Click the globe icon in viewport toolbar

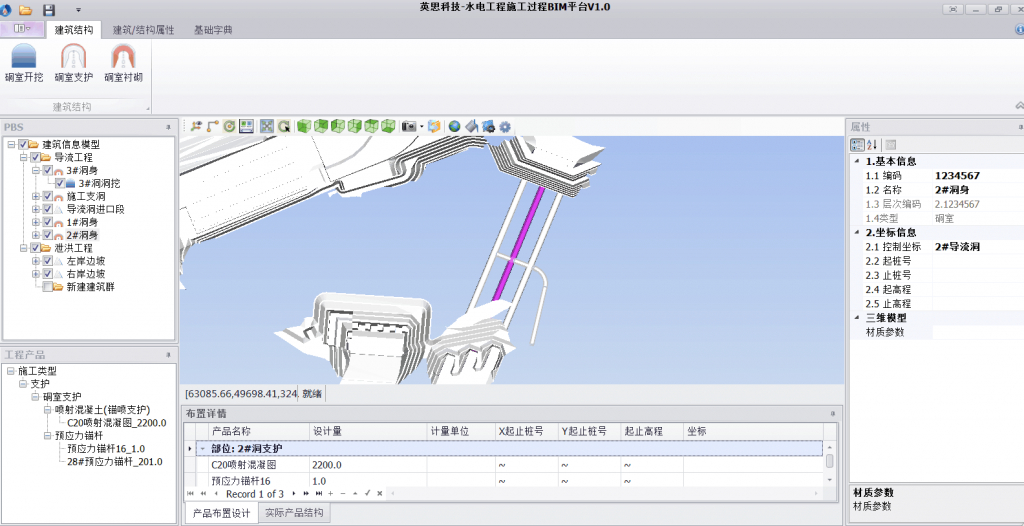point(454,127)
